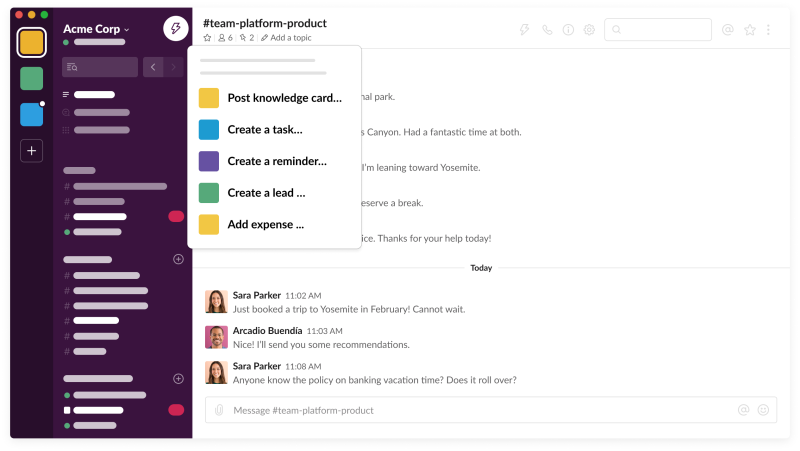Image resolution: width=800 pixels, height=451 pixels.
Task: Add a new workspace with plus button
Action: click(32, 151)
